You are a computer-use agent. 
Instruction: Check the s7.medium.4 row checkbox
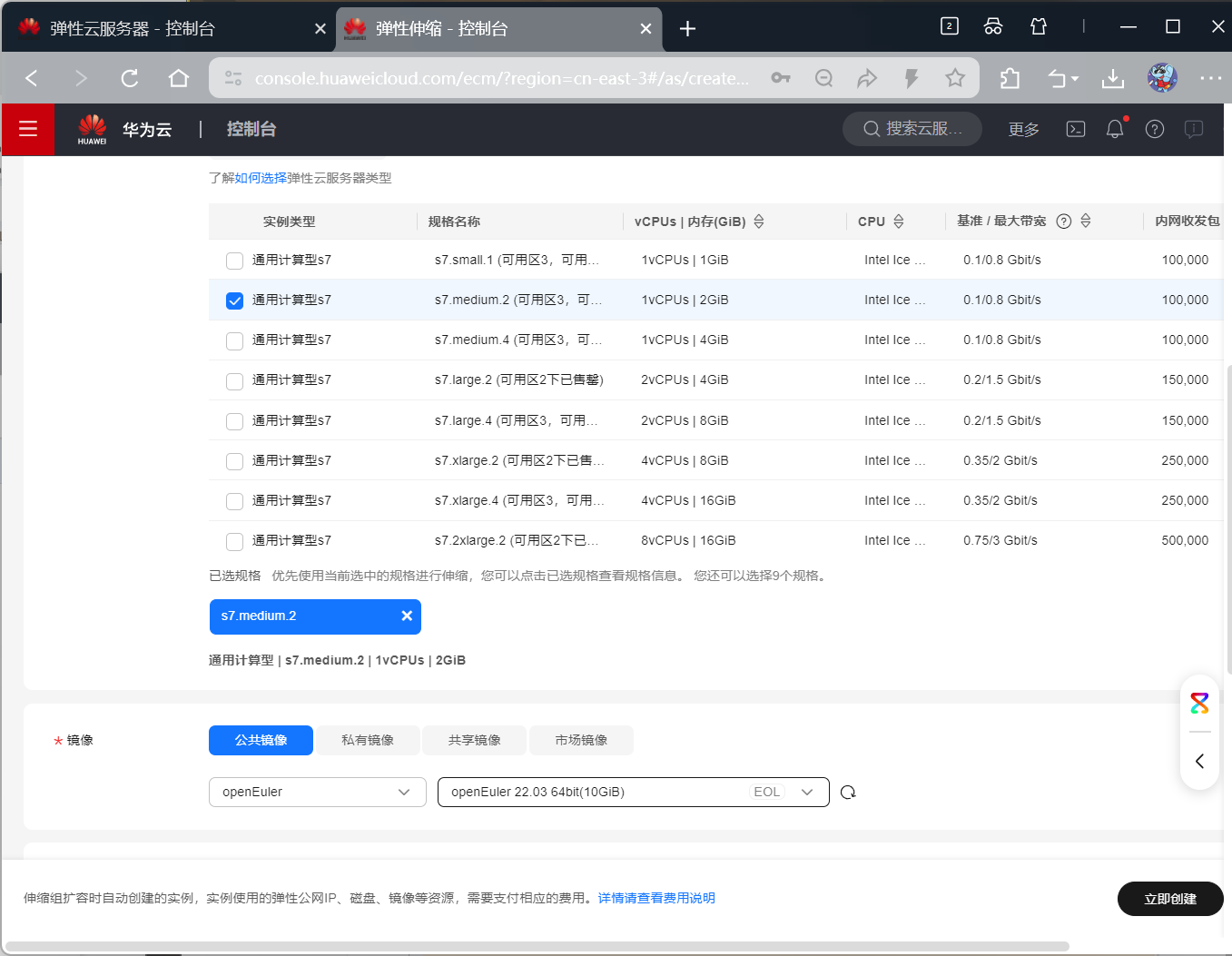point(234,340)
